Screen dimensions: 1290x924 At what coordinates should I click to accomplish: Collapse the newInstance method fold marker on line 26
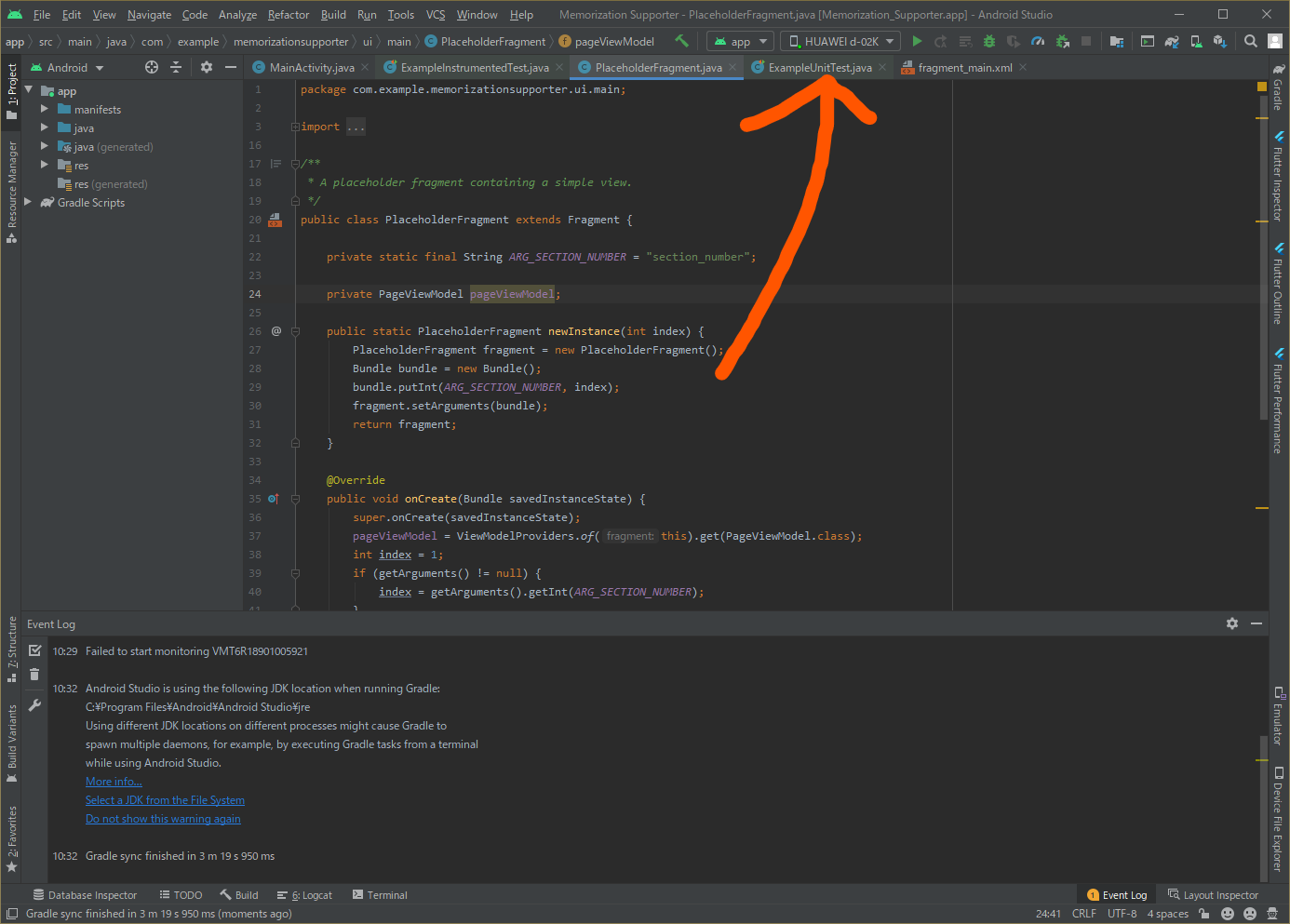coord(295,331)
